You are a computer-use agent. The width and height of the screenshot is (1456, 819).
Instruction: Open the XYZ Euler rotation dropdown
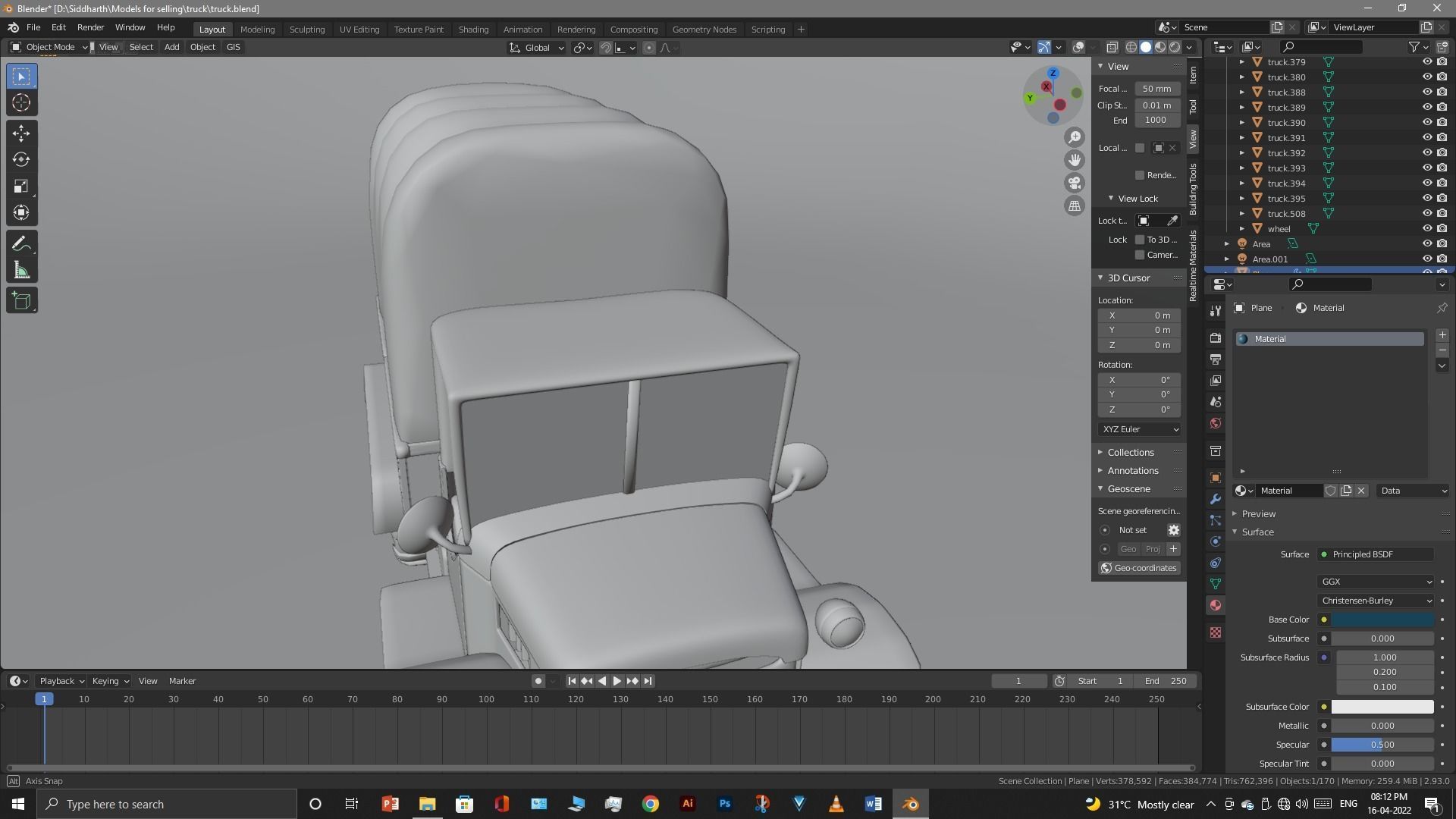coord(1140,429)
